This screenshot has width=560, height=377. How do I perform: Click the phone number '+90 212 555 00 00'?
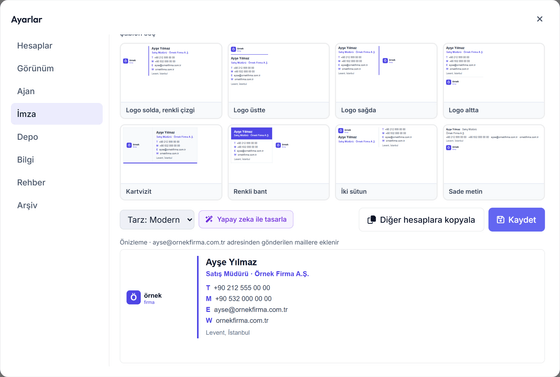(242, 288)
